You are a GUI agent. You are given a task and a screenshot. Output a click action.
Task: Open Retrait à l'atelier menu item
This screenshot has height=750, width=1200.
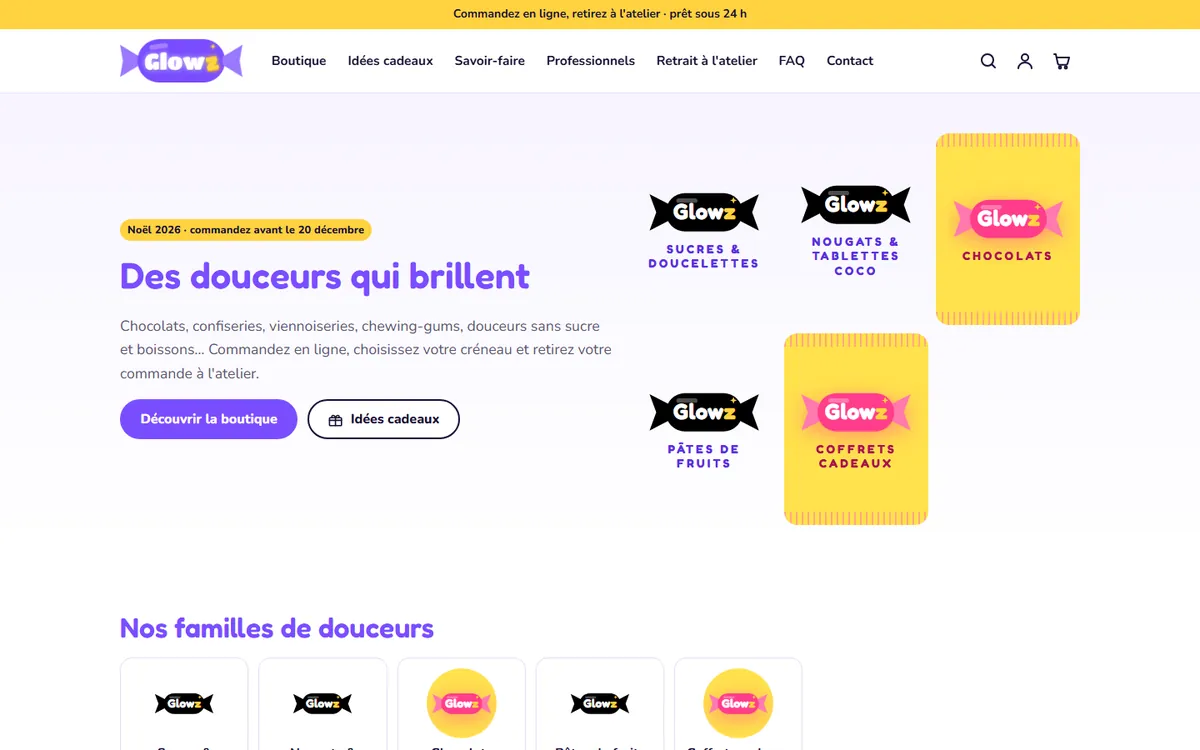pos(707,61)
